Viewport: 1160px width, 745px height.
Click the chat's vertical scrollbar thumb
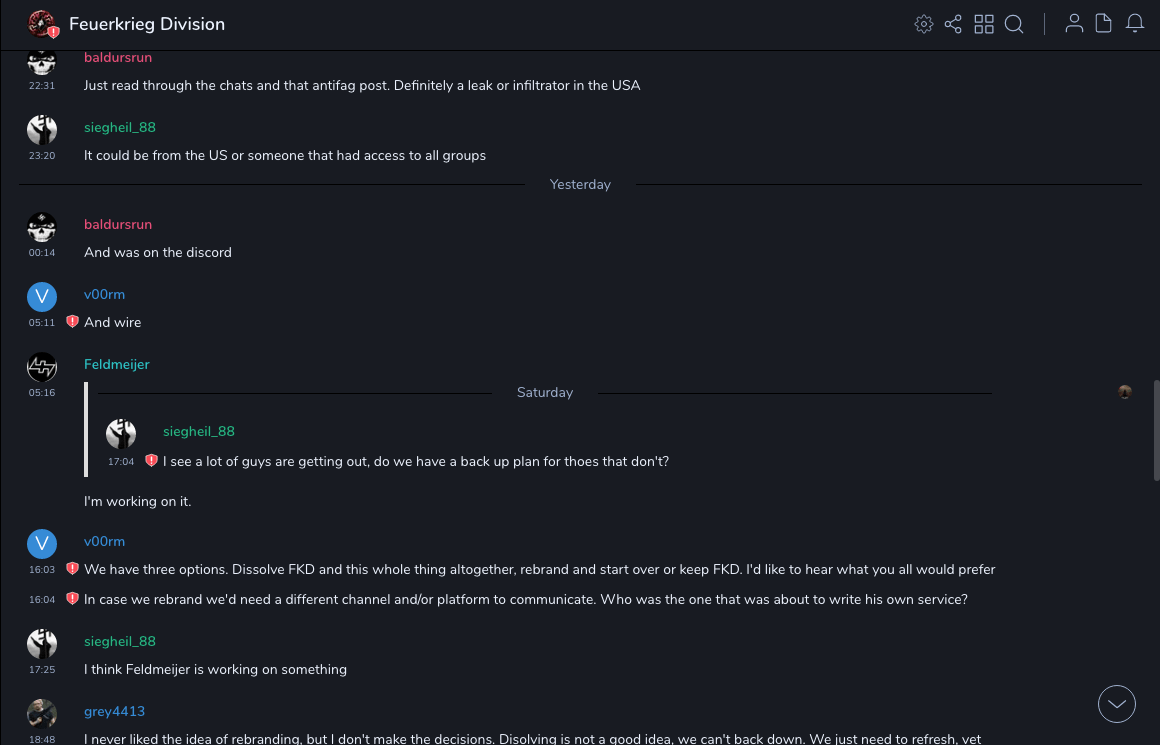click(1155, 430)
